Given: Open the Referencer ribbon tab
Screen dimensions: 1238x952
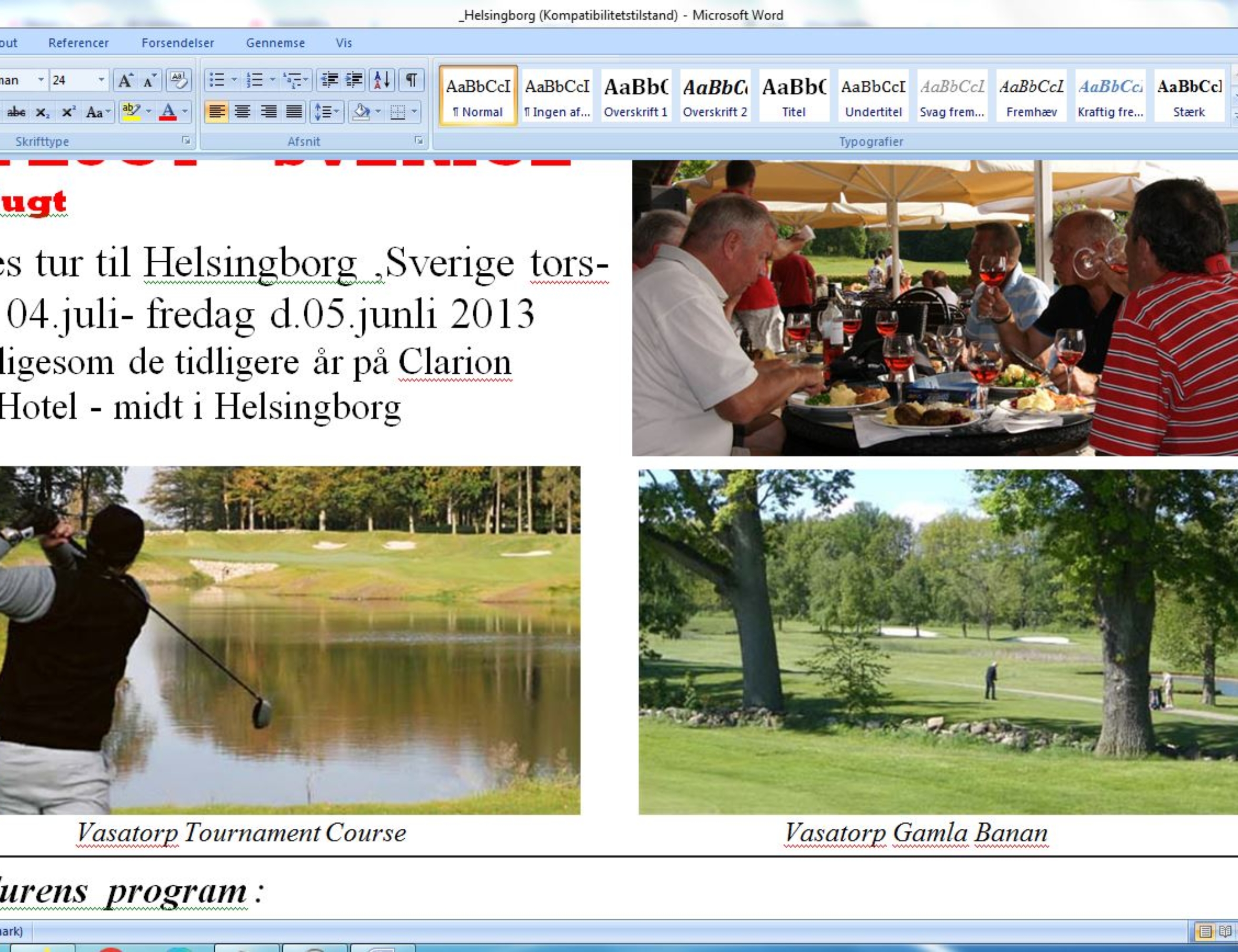Looking at the screenshot, I should pos(78,42).
